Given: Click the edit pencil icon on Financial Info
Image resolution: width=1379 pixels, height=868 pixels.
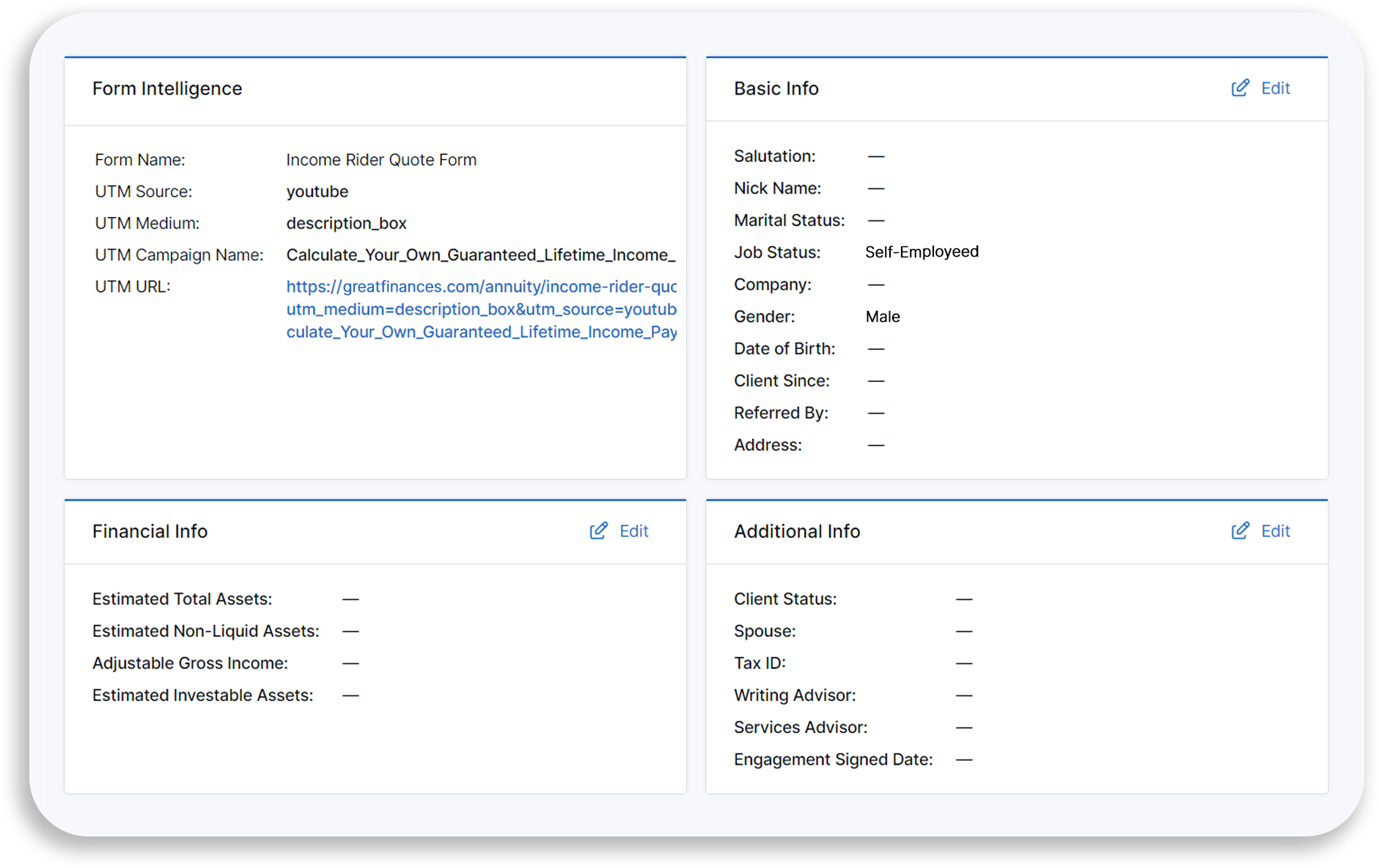Looking at the screenshot, I should (x=599, y=530).
